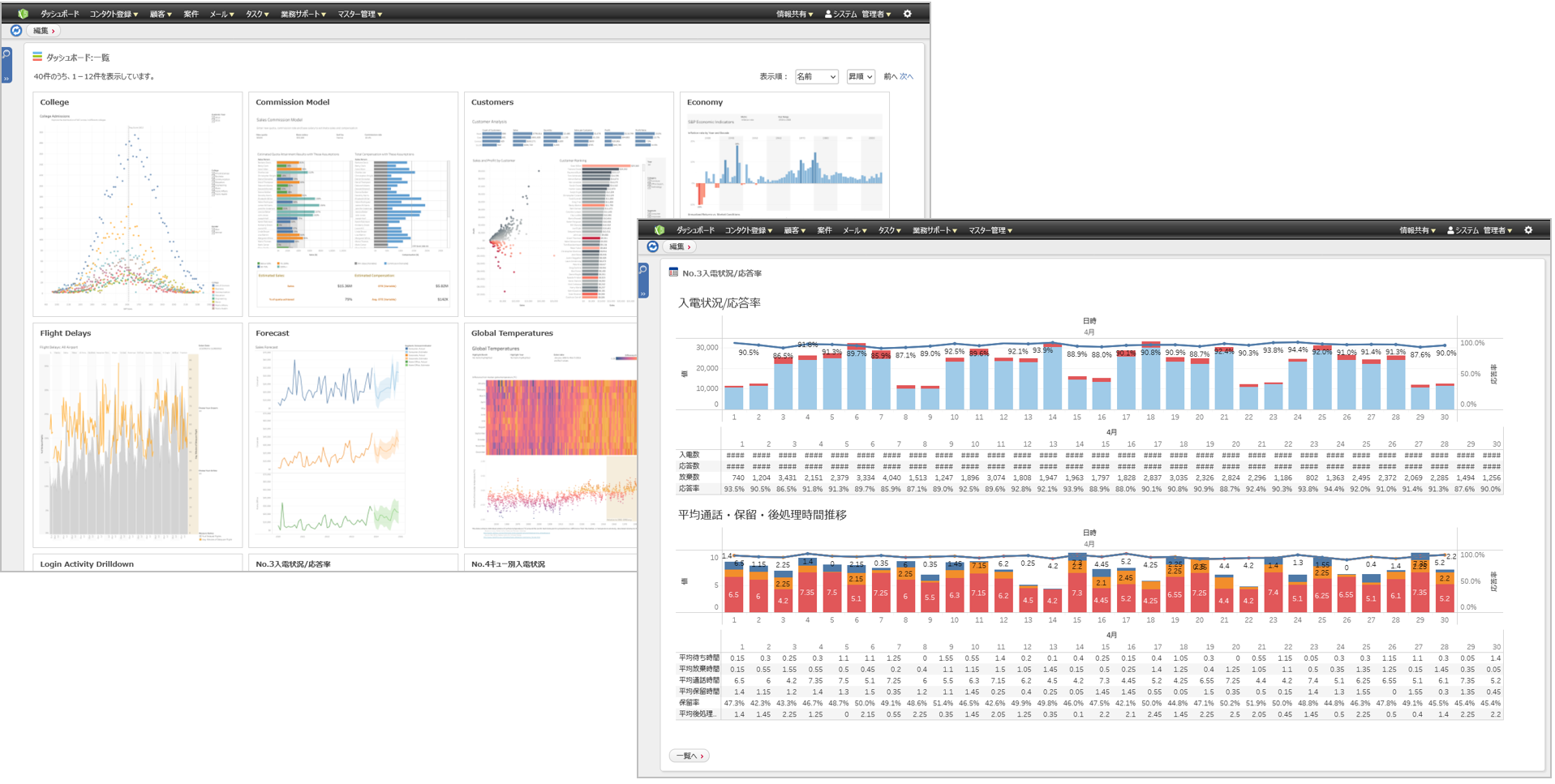Expand the sidebar with the » icon in dashboard list window
The height and width of the screenshot is (784, 1555).
pyautogui.click(x=6, y=79)
